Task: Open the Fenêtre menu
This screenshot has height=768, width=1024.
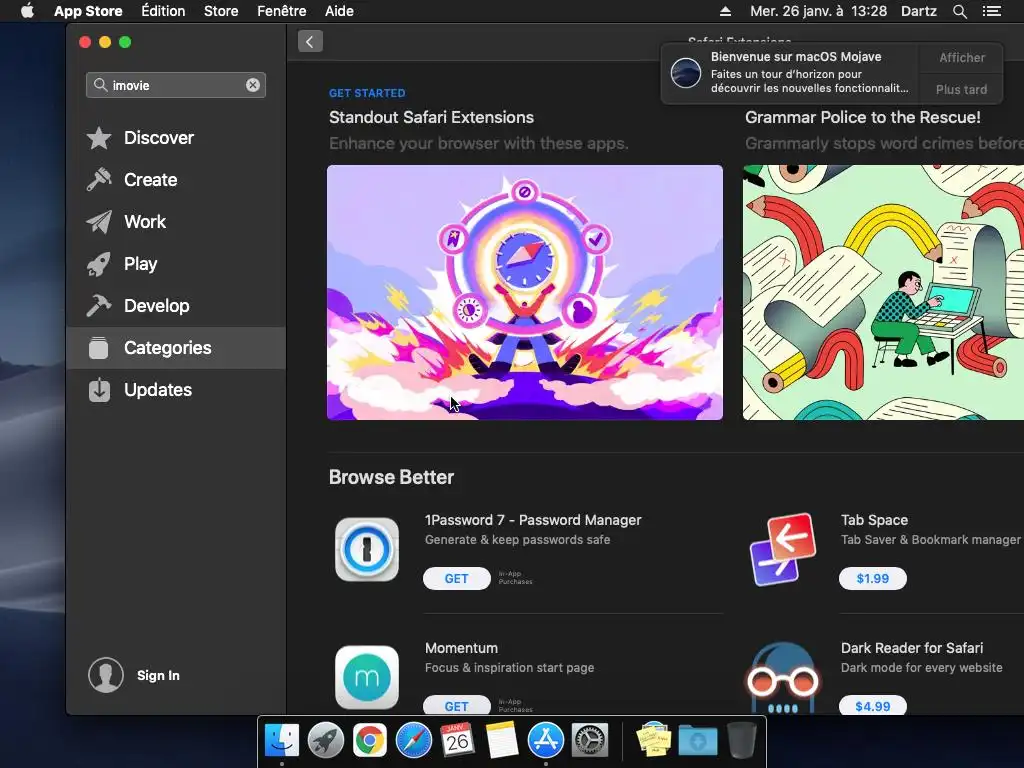Action: (281, 11)
